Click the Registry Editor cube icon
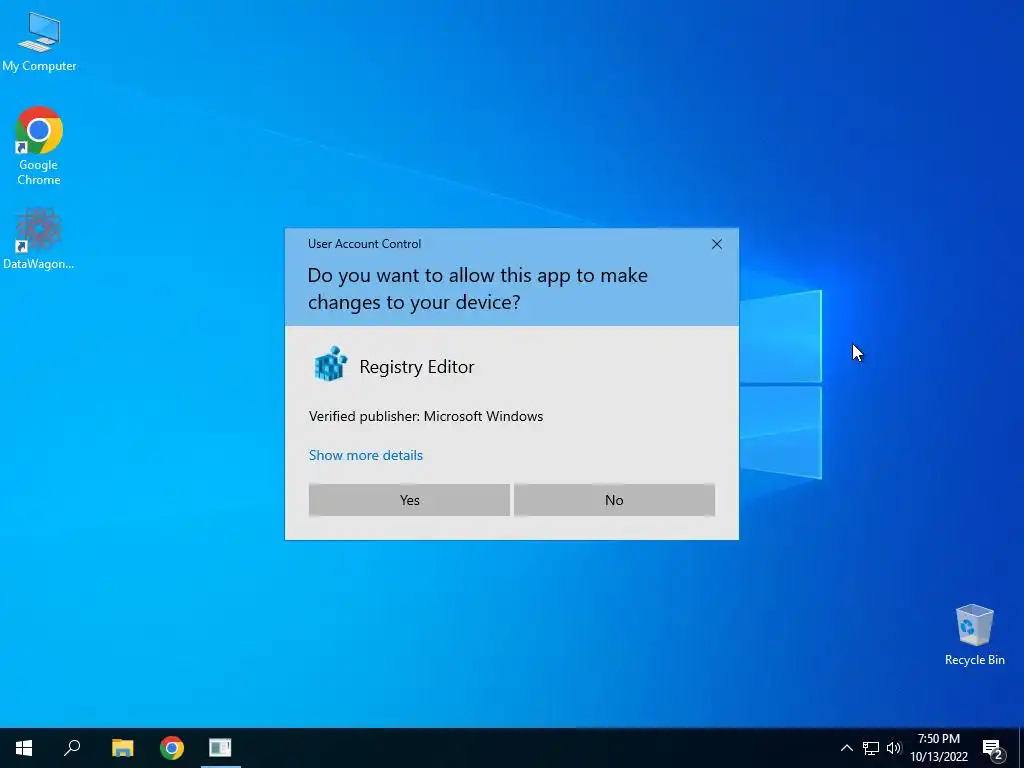This screenshot has width=1024, height=768. 330,364
